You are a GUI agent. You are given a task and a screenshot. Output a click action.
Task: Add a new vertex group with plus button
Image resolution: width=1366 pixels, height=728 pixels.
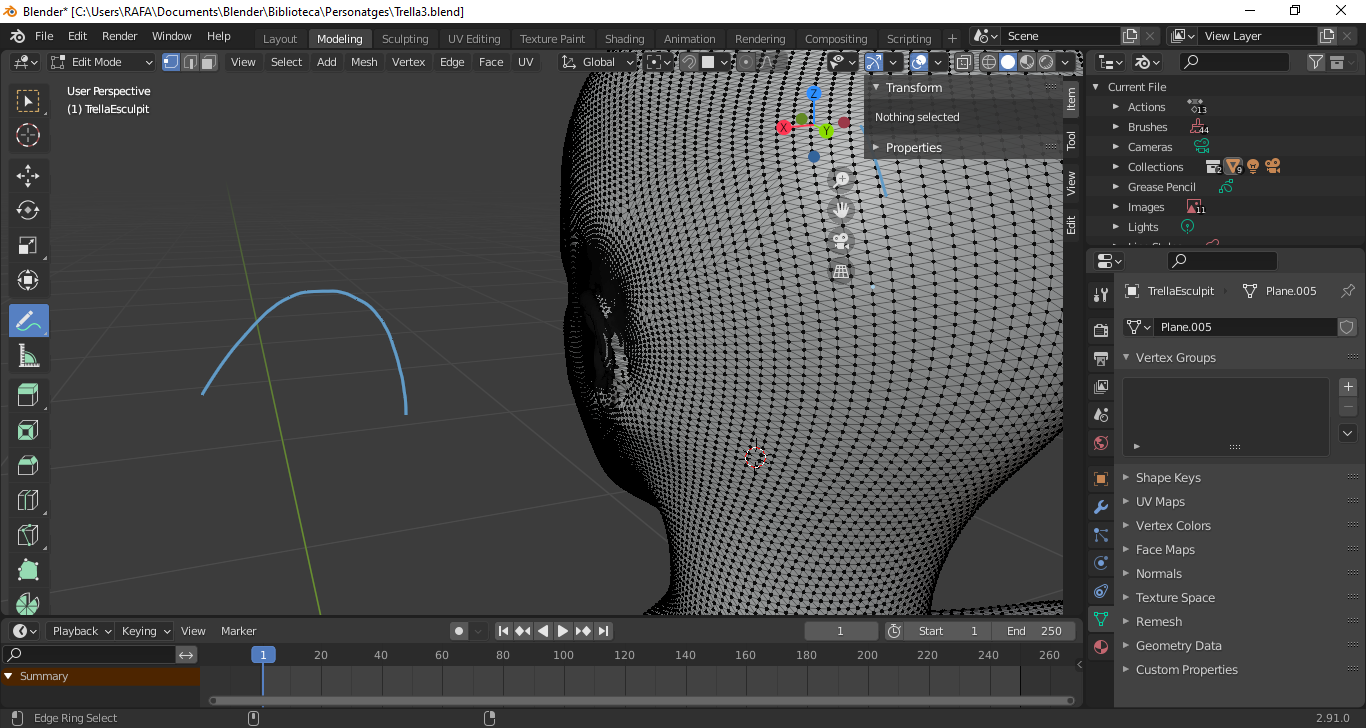point(1347,386)
